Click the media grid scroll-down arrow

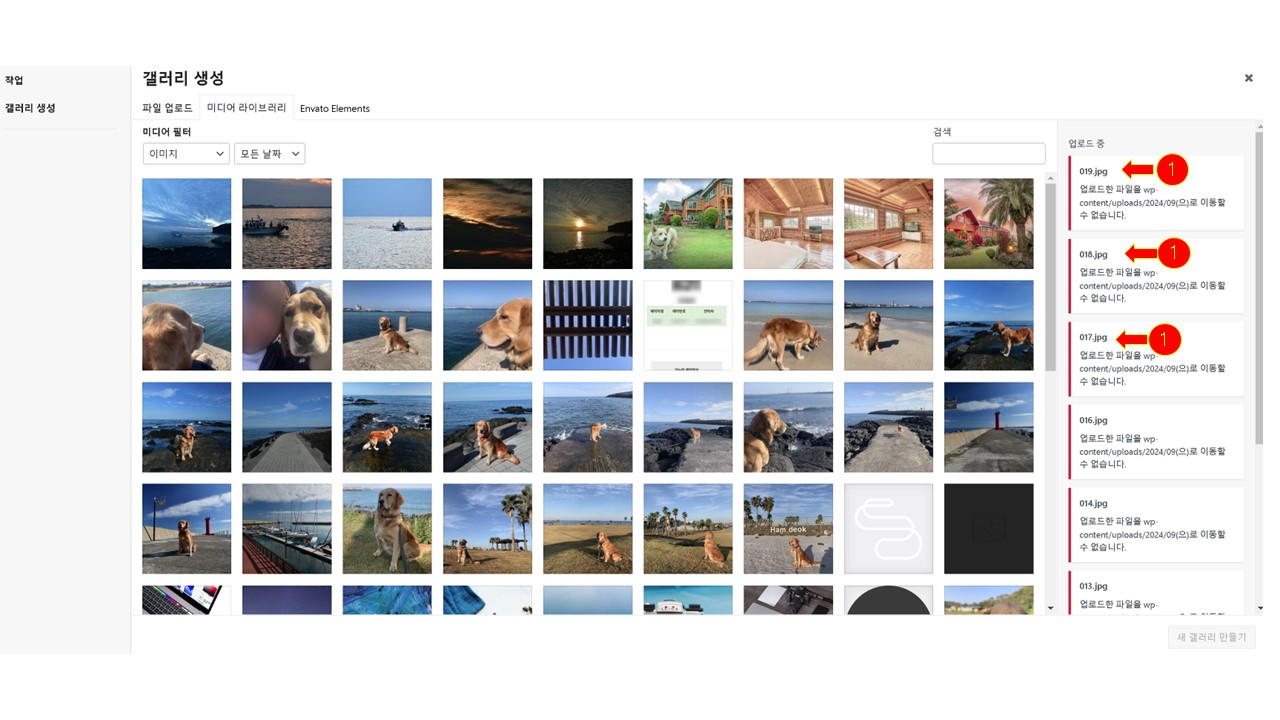(x=1050, y=608)
